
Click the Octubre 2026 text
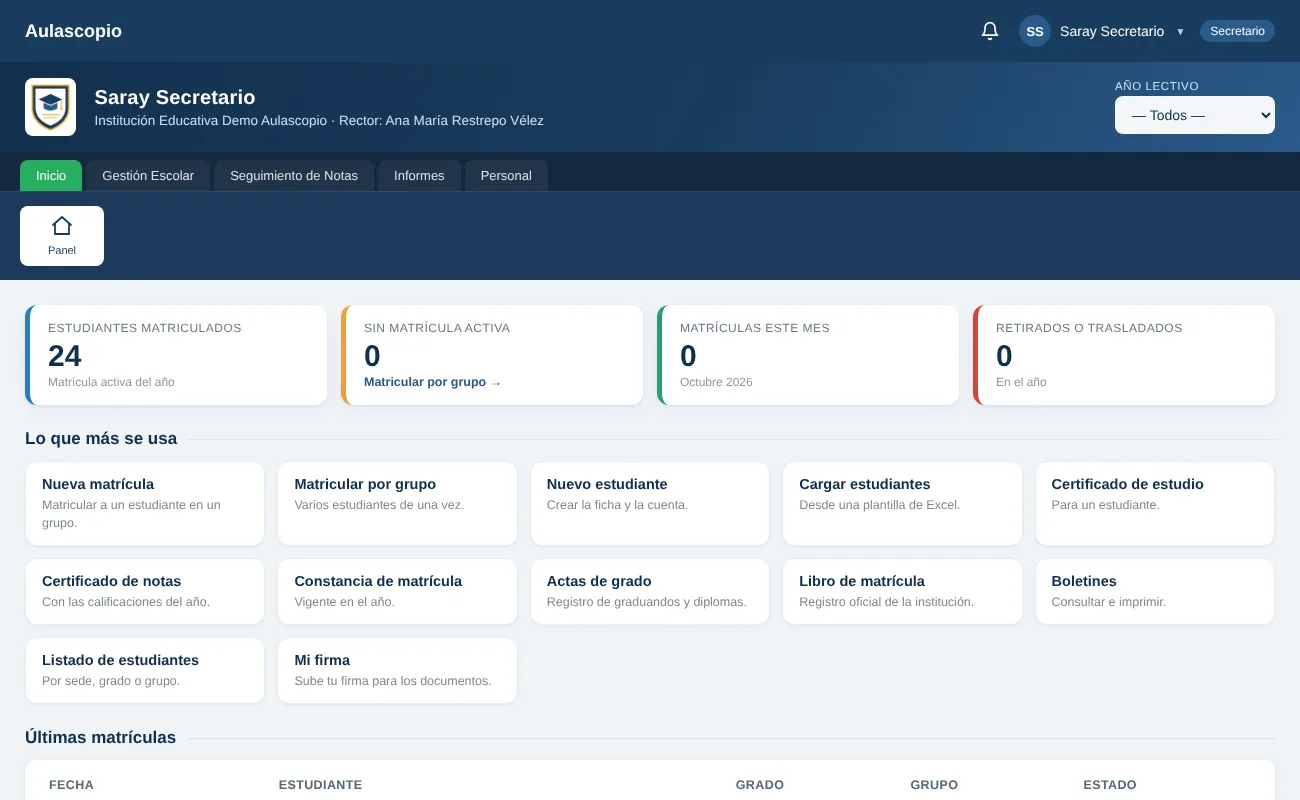pos(716,382)
